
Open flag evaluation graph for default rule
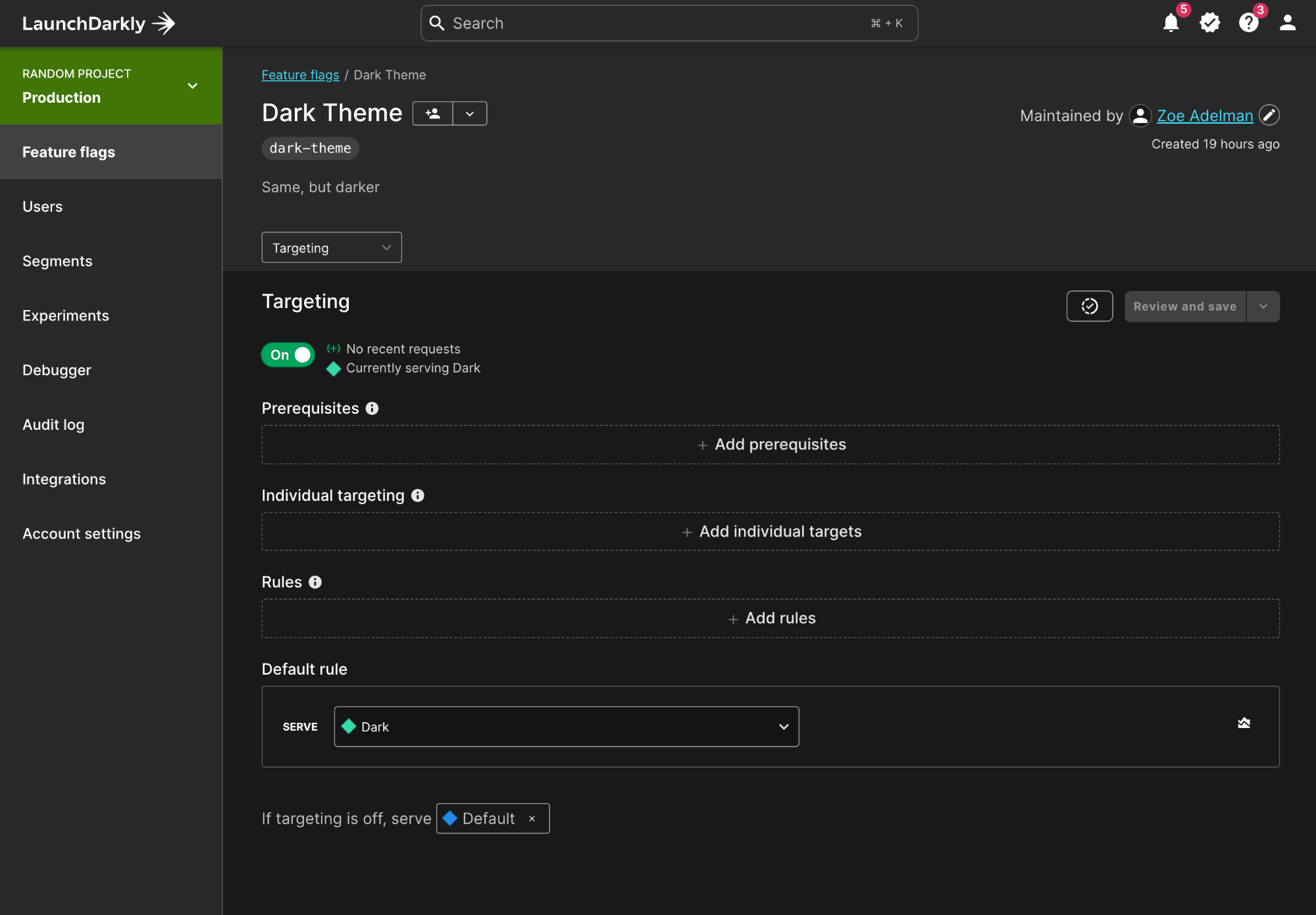pos(1244,722)
